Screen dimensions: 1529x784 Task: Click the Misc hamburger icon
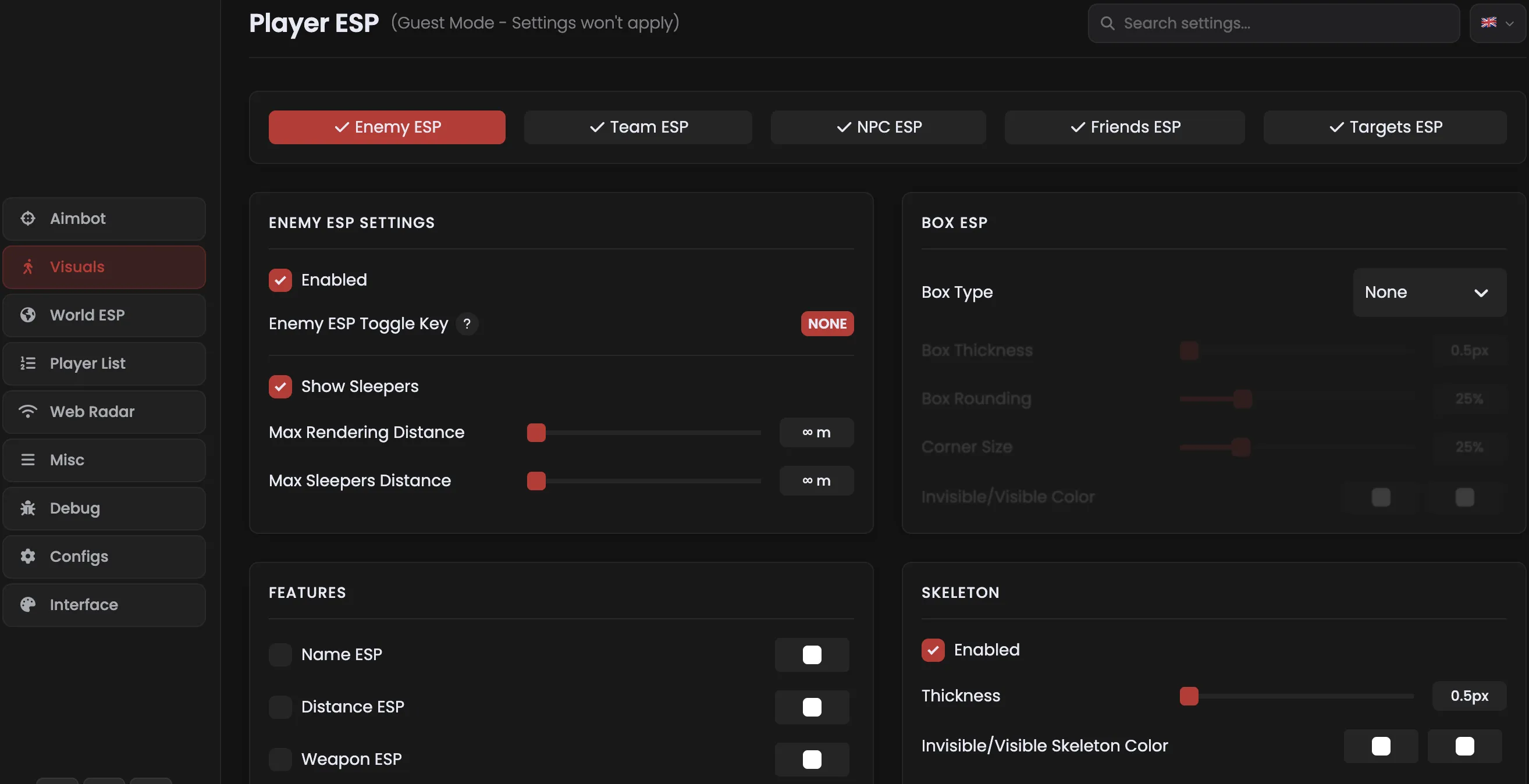tap(28, 460)
